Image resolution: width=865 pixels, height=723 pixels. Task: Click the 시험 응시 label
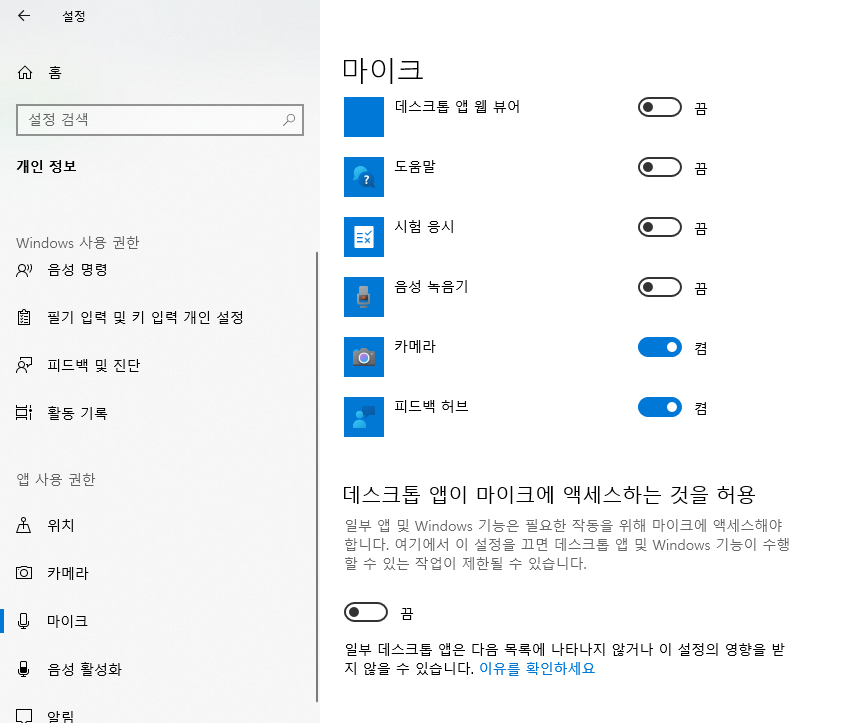coord(424,227)
